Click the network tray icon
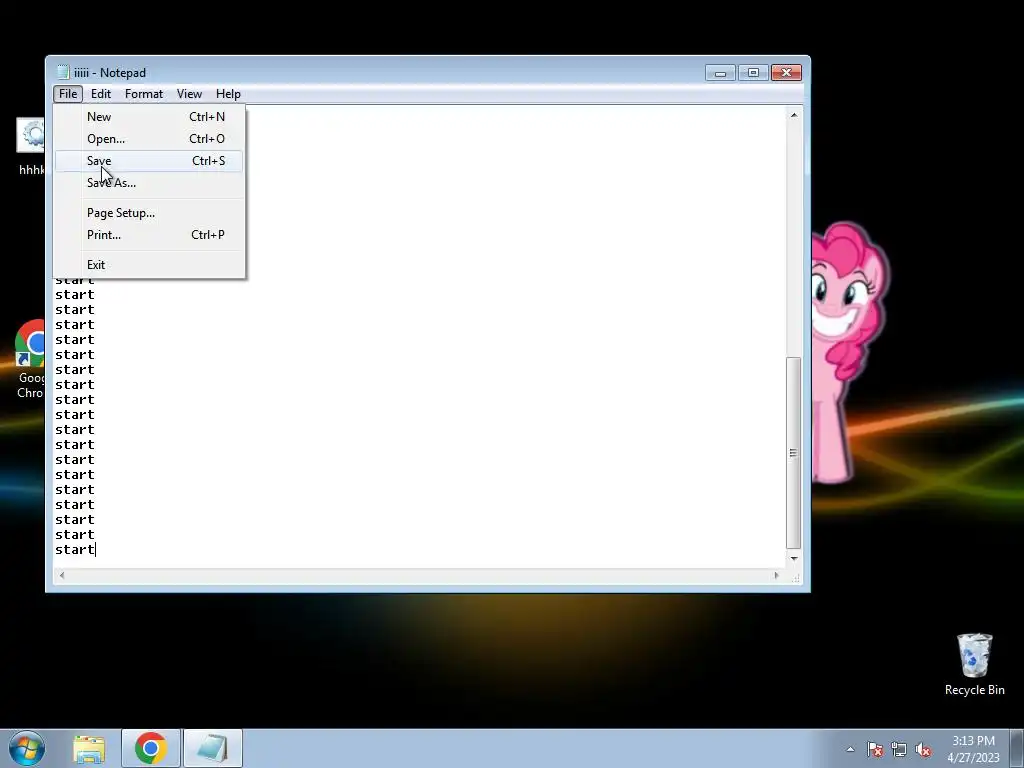The height and width of the screenshot is (768, 1024). tap(899, 749)
